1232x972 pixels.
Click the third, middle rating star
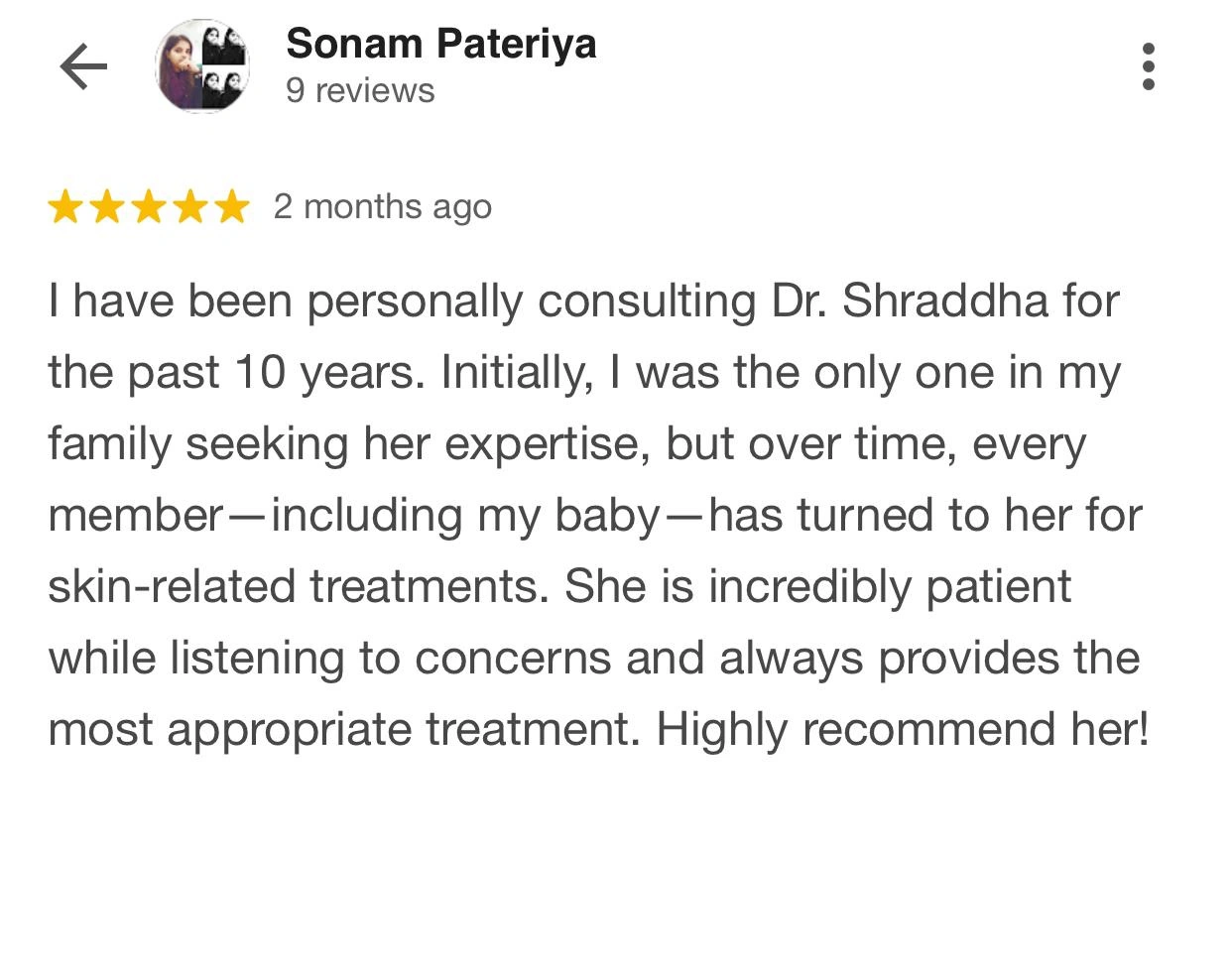(x=149, y=207)
